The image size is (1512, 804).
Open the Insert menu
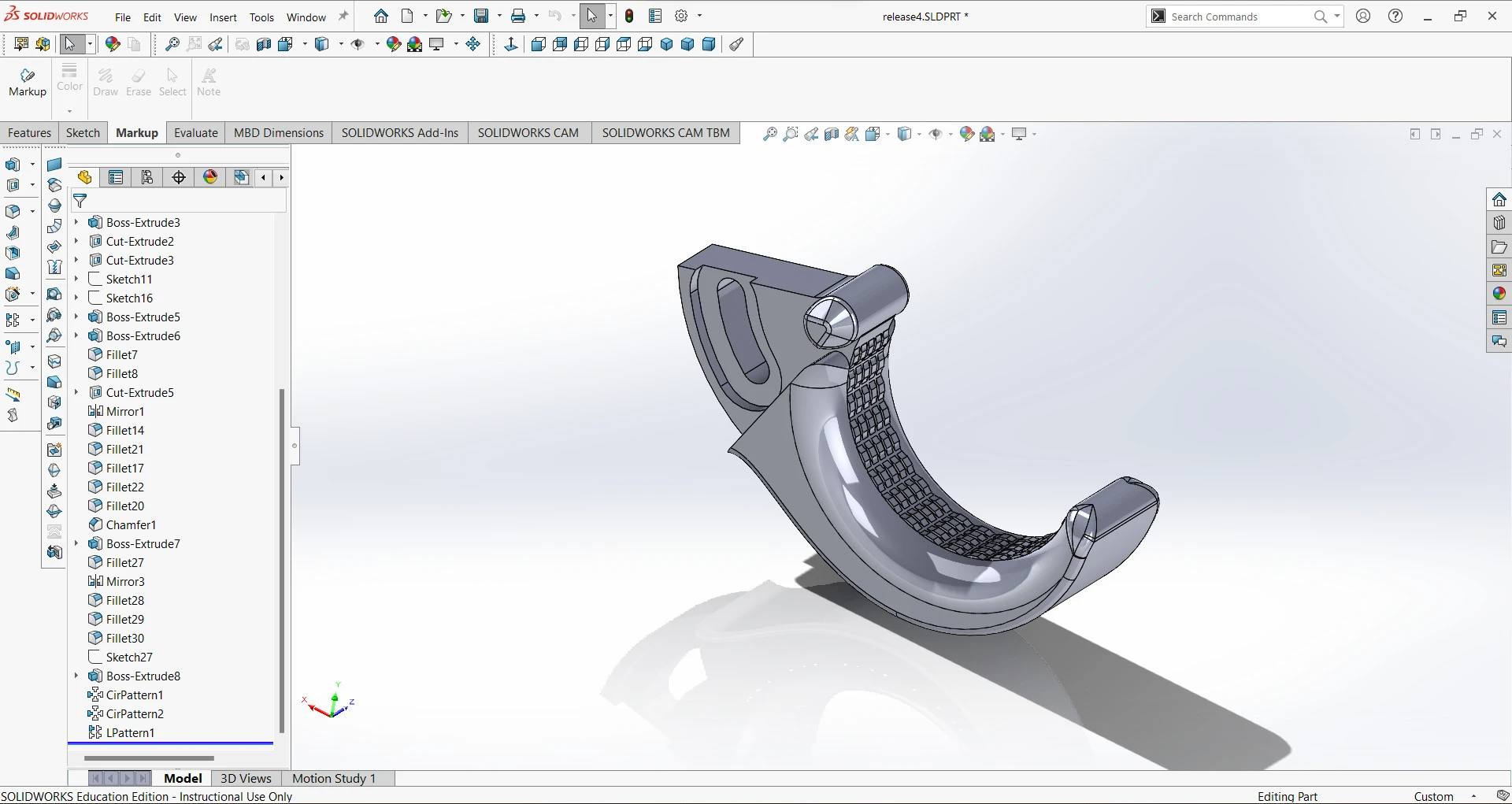coord(223,17)
